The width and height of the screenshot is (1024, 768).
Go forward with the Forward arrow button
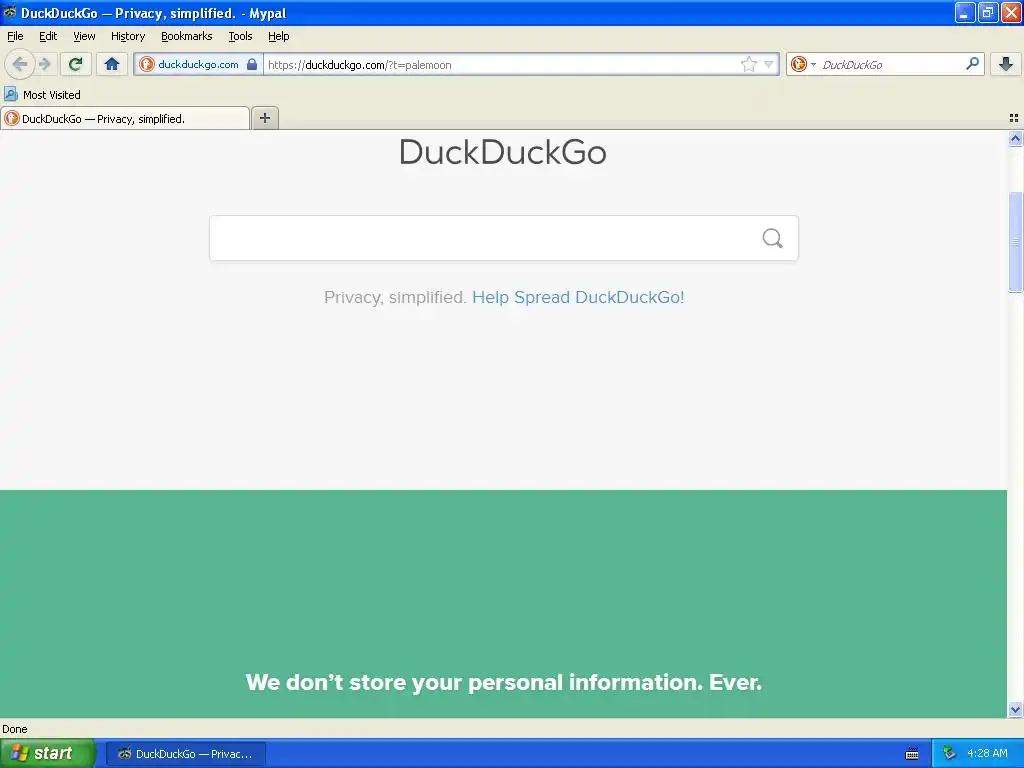pyautogui.click(x=45, y=64)
